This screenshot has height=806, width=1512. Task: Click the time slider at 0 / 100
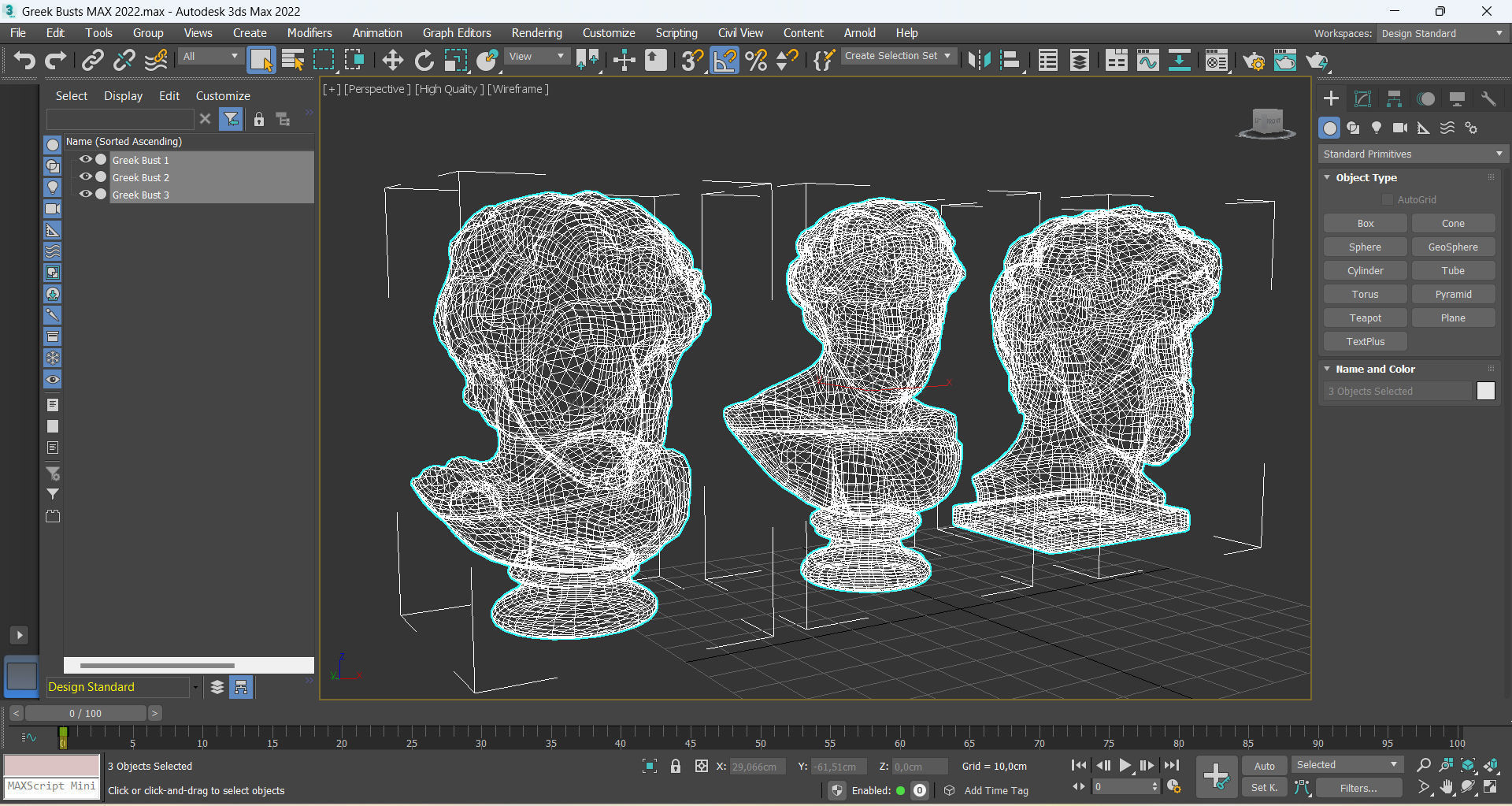pos(85,713)
